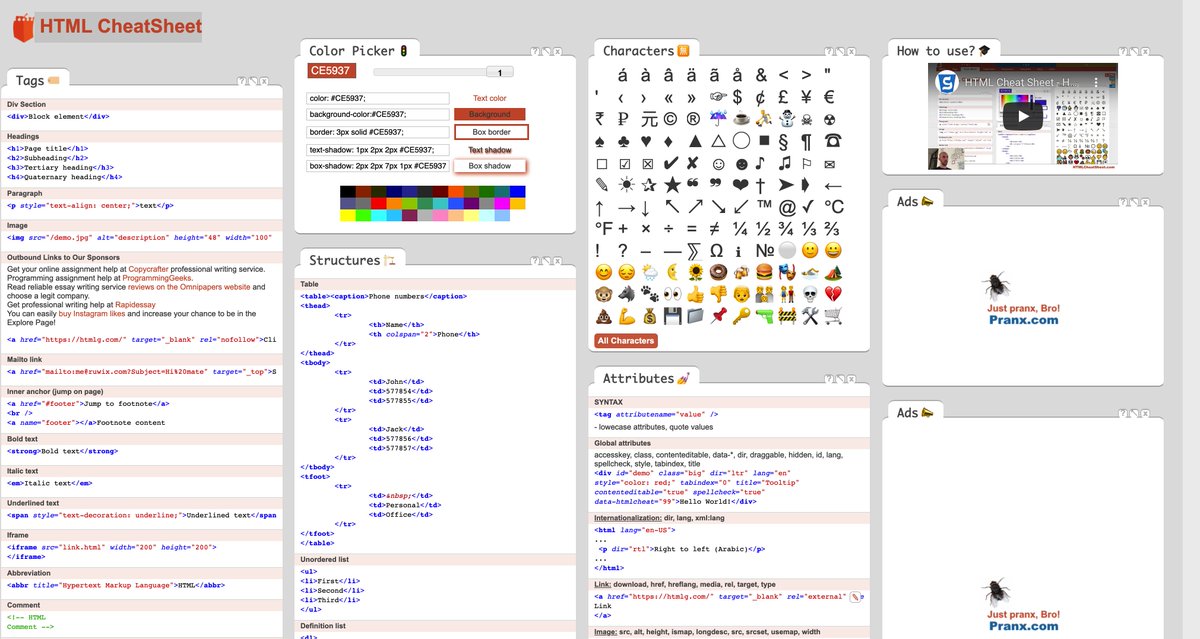This screenshot has width=1200, height=639.
Task: Choose the red pushpin emoji
Action: coord(718,316)
